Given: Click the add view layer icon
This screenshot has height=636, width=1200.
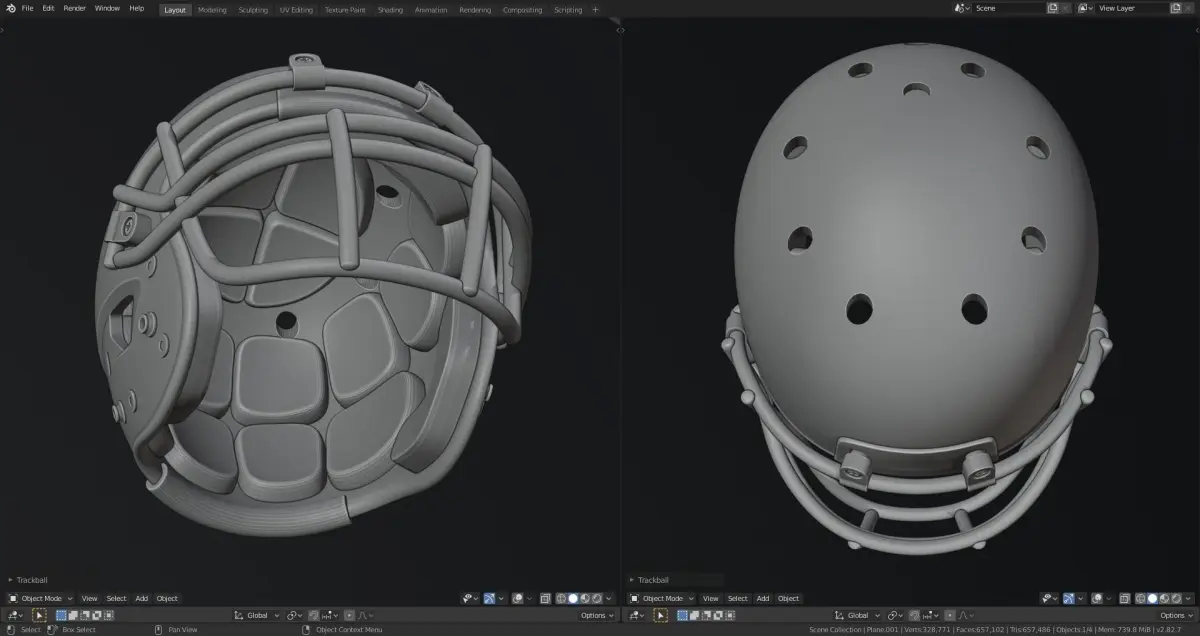Looking at the screenshot, I should [1175, 8].
